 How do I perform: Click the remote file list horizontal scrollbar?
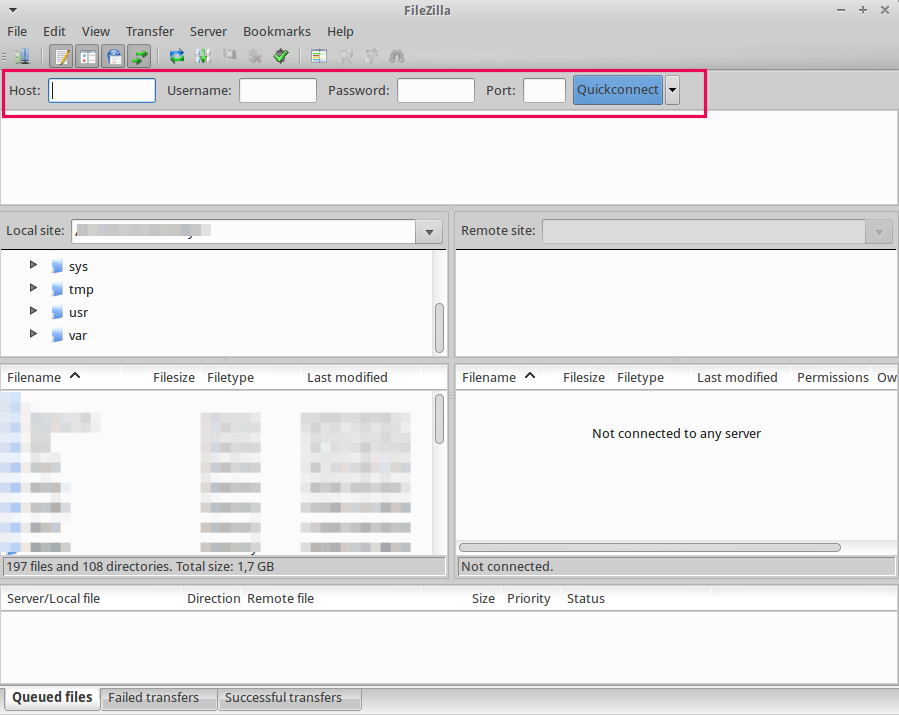pos(650,548)
